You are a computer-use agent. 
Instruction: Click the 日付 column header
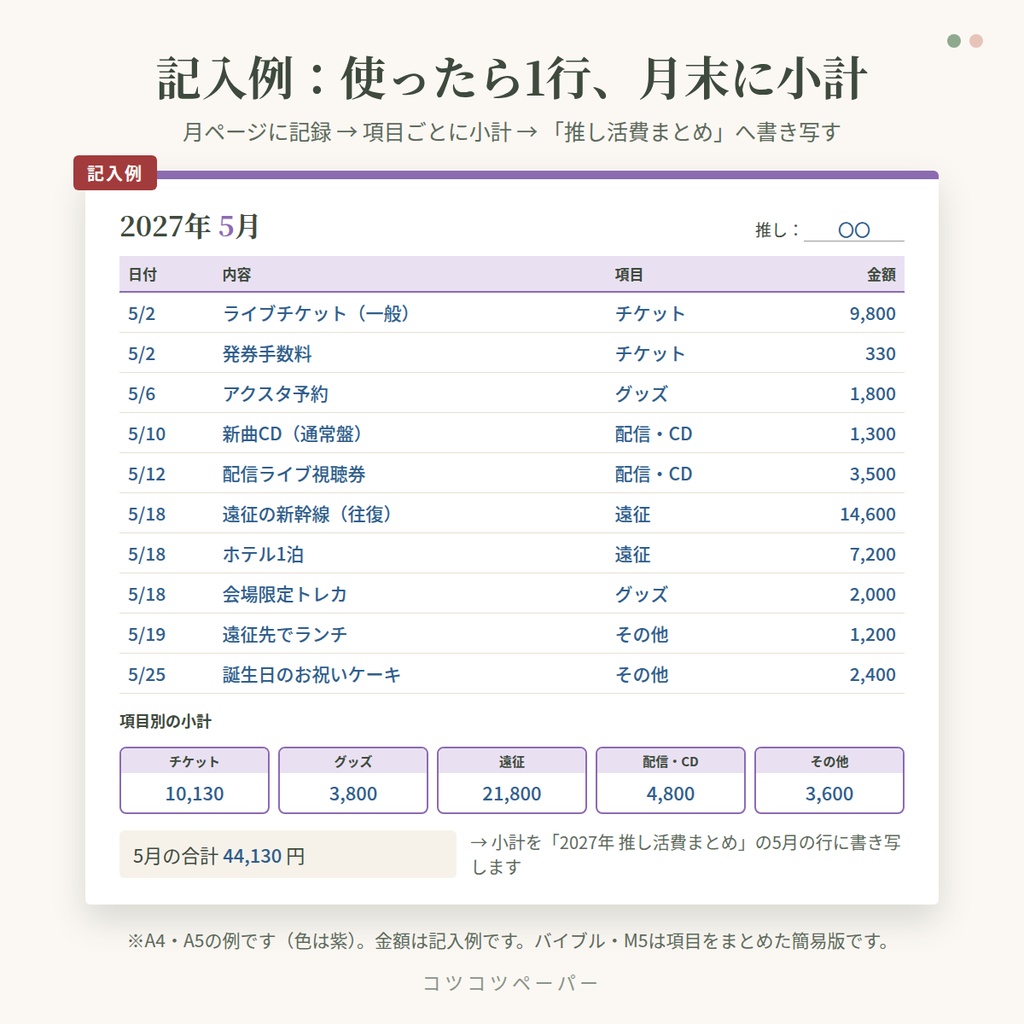142,275
